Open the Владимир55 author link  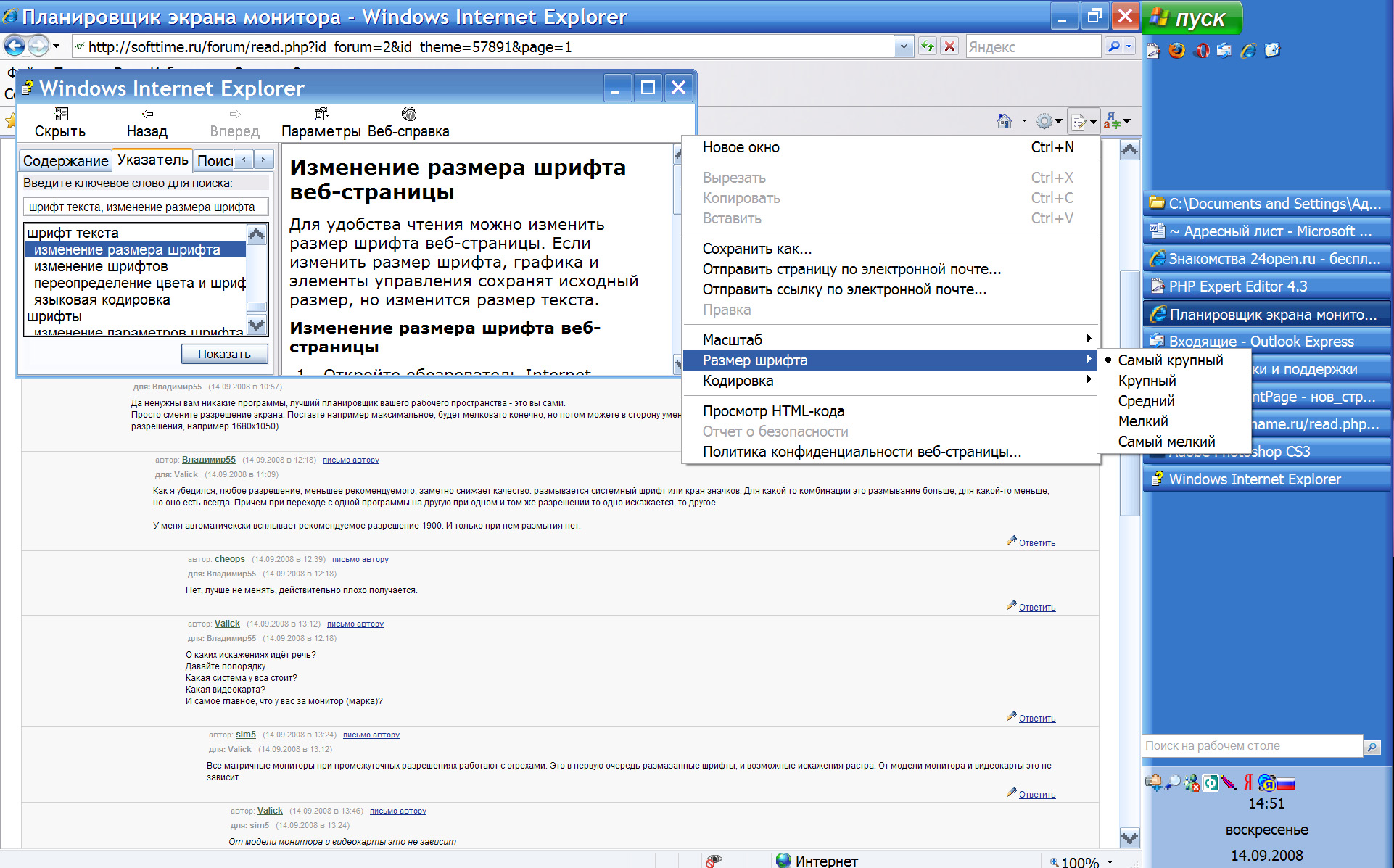[209, 460]
